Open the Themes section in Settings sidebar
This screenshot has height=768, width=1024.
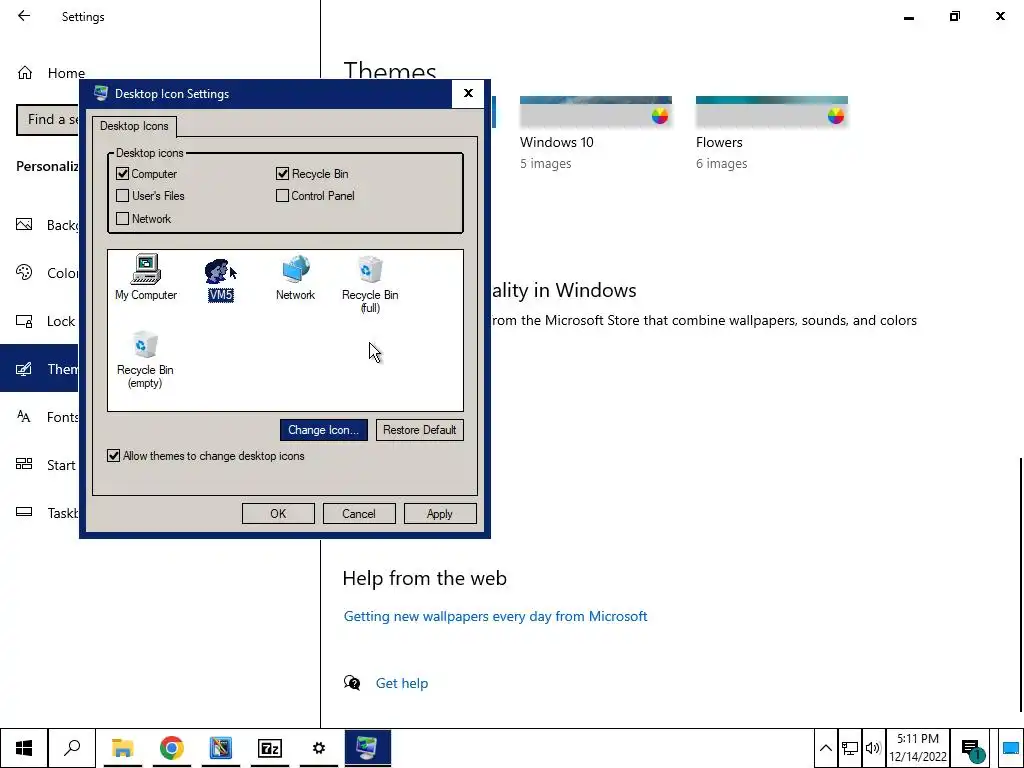(x=39, y=369)
